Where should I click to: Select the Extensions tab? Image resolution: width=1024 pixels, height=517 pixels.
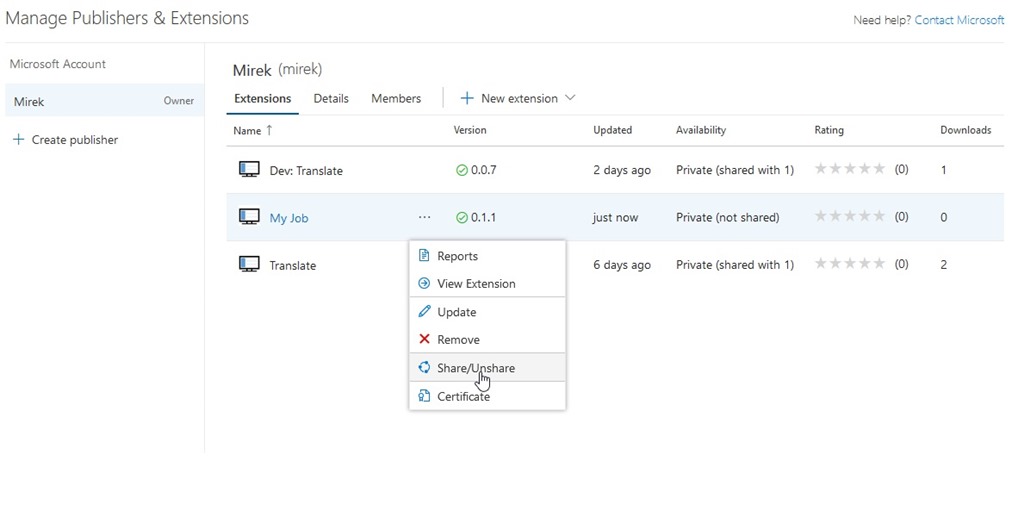[262, 99]
